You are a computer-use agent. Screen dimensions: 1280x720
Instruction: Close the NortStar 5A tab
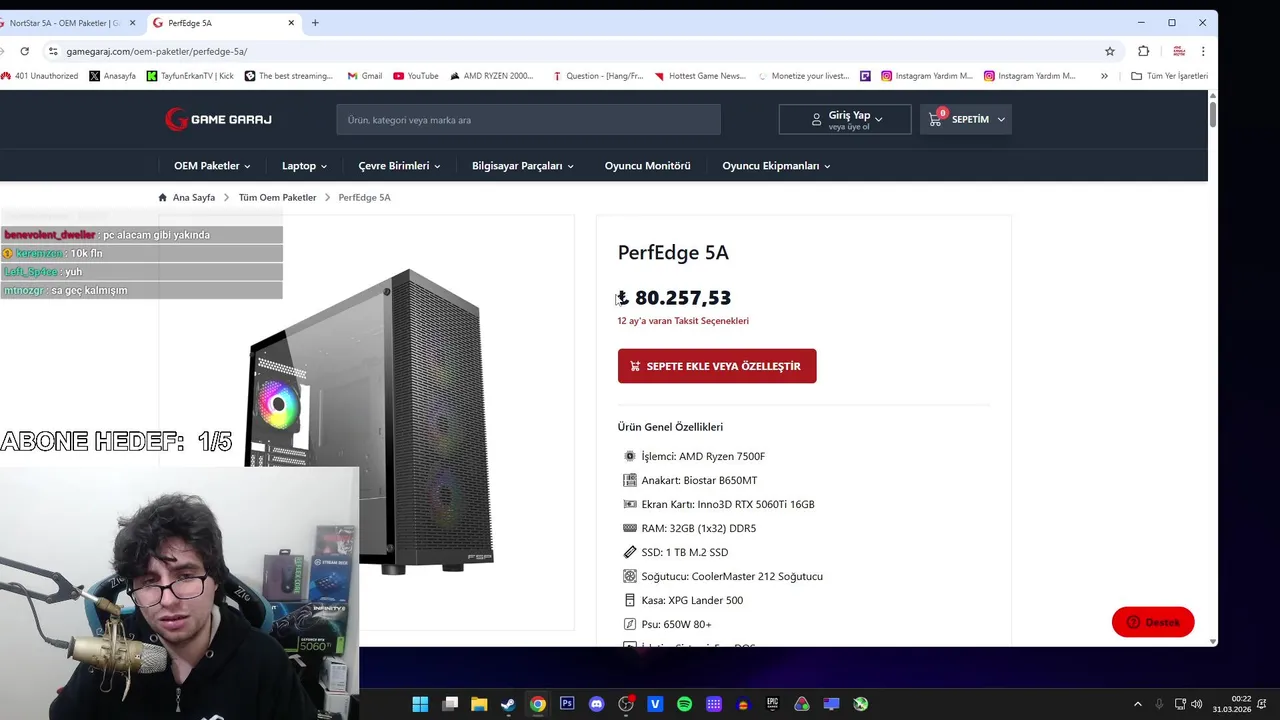tap(132, 23)
